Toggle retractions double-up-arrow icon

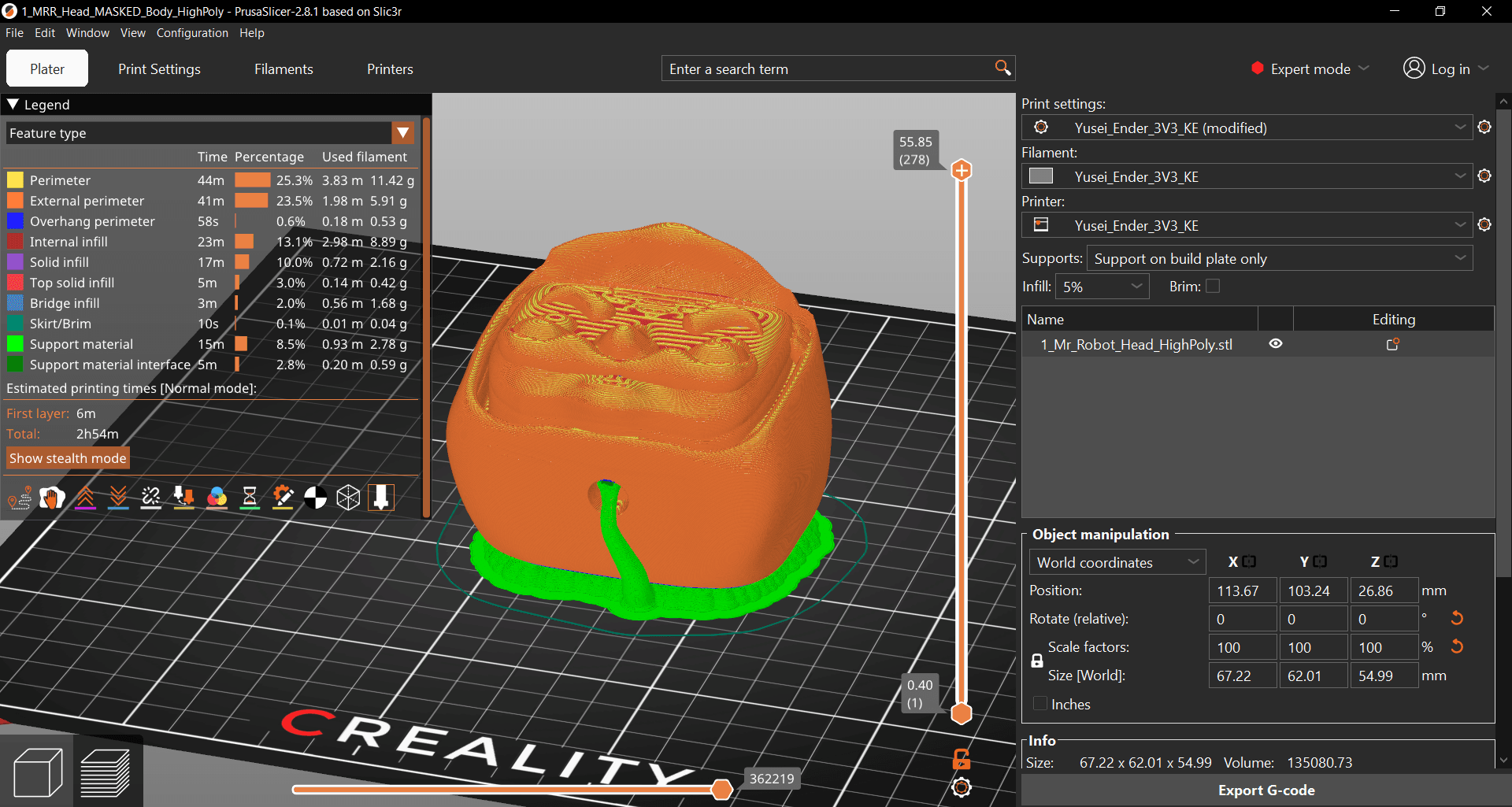[x=85, y=498]
